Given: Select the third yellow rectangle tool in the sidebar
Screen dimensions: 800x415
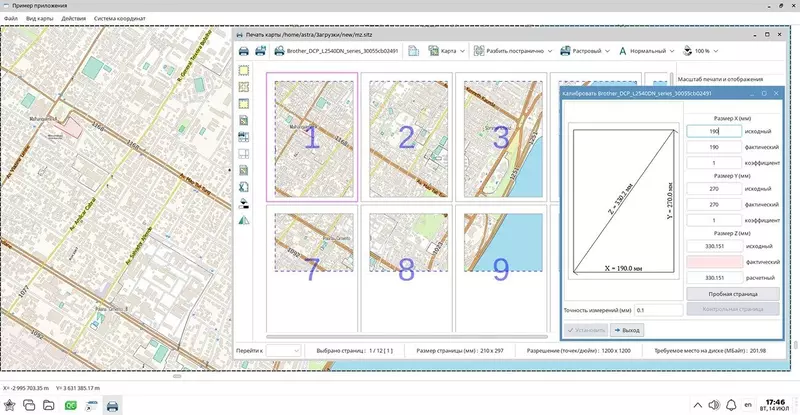Looking at the screenshot, I should tap(244, 104).
